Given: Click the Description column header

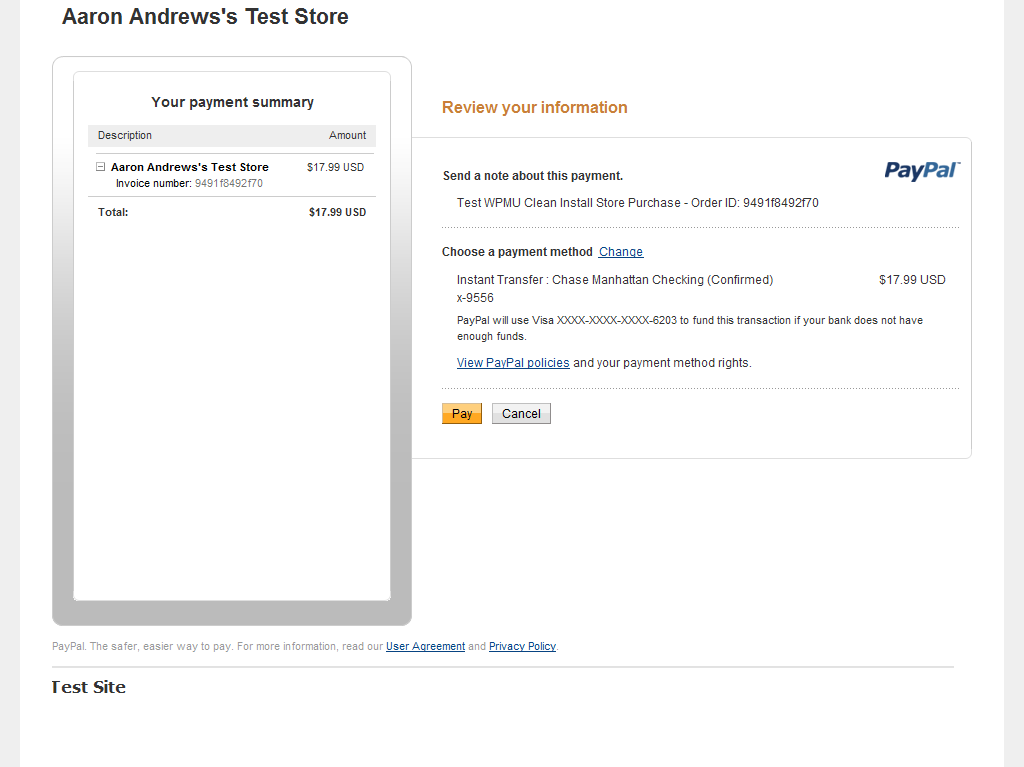Looking at the screenshot, I should tap(125, 136).
